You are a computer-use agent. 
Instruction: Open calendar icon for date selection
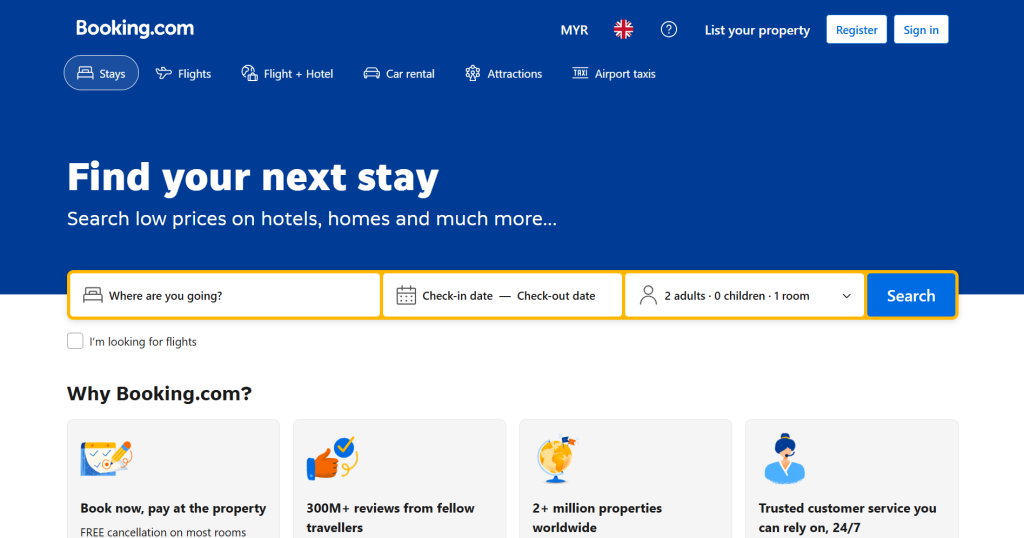[x=406, y=295]
